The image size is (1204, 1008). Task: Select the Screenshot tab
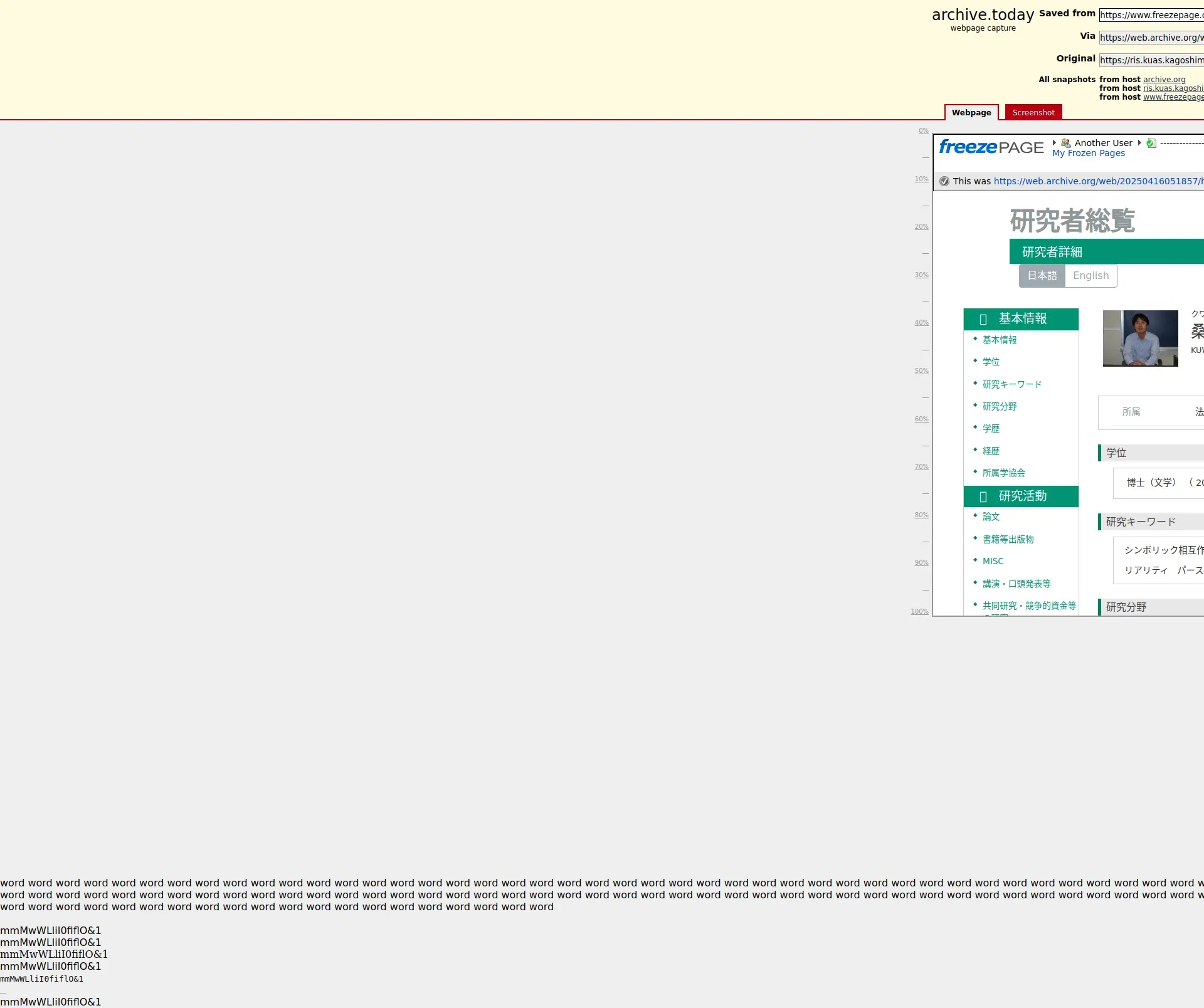point(1033,113)
